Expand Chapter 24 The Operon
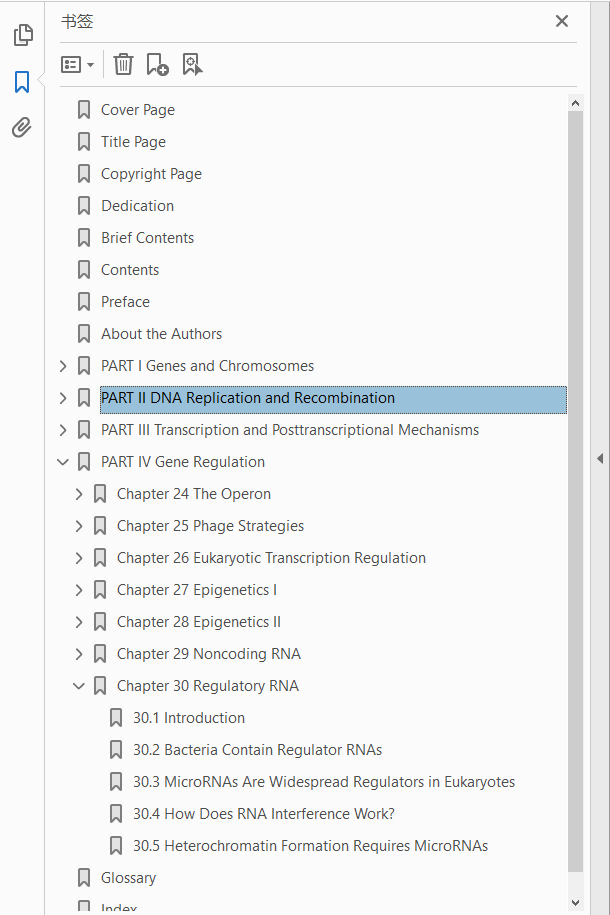This screenshot has height=915, width=610. (x=80, y=494)
